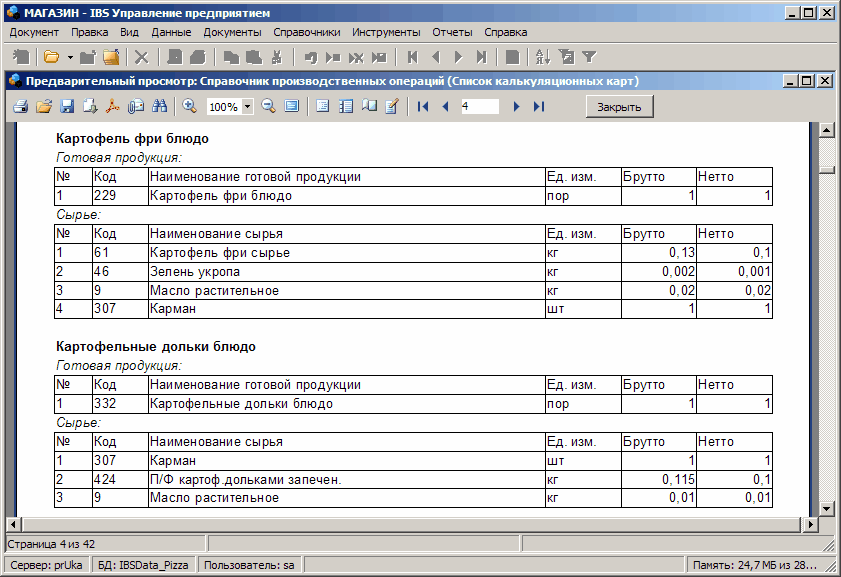Viewport: 841px width, 577px height.
Task: Click the undo arrow icon in the main toolbar
Action: click(x=311, y=57)
